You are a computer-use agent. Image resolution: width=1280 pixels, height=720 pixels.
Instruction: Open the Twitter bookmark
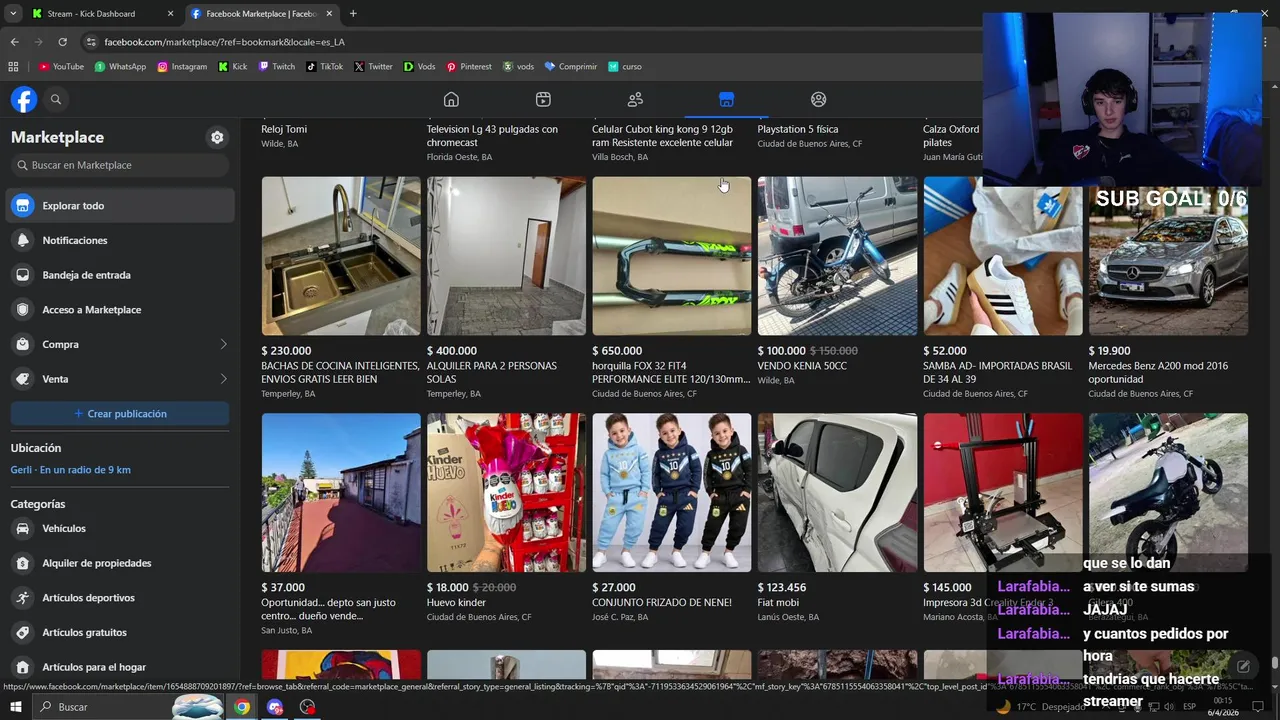pos(374,67)
